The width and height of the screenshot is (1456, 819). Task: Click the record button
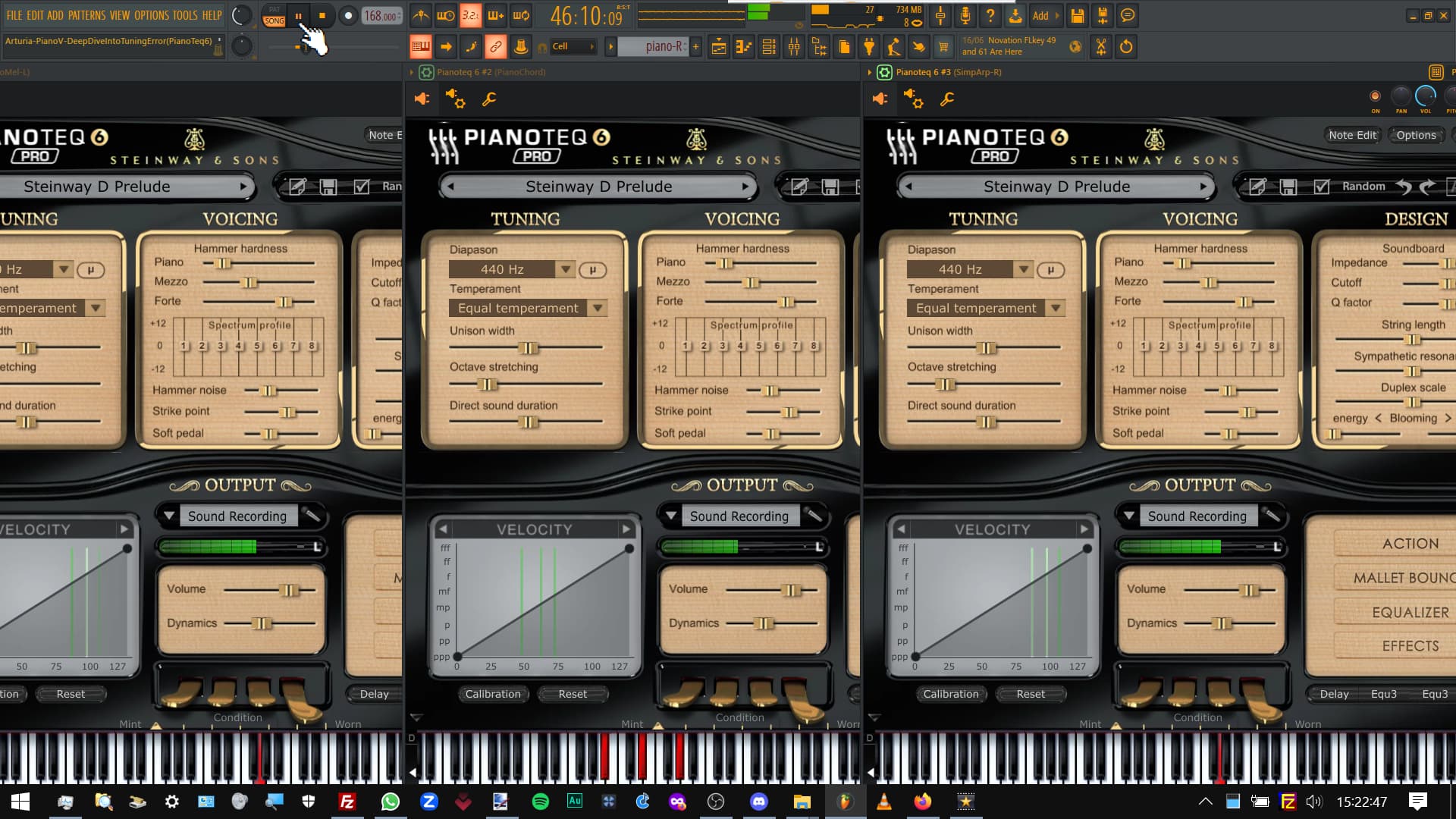click(348, 15)
